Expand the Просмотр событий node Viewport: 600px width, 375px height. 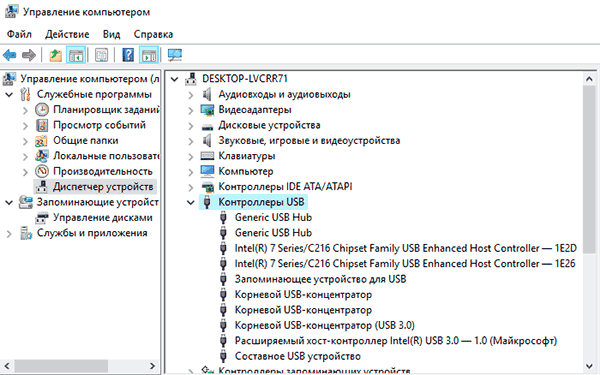pos(25,126)
